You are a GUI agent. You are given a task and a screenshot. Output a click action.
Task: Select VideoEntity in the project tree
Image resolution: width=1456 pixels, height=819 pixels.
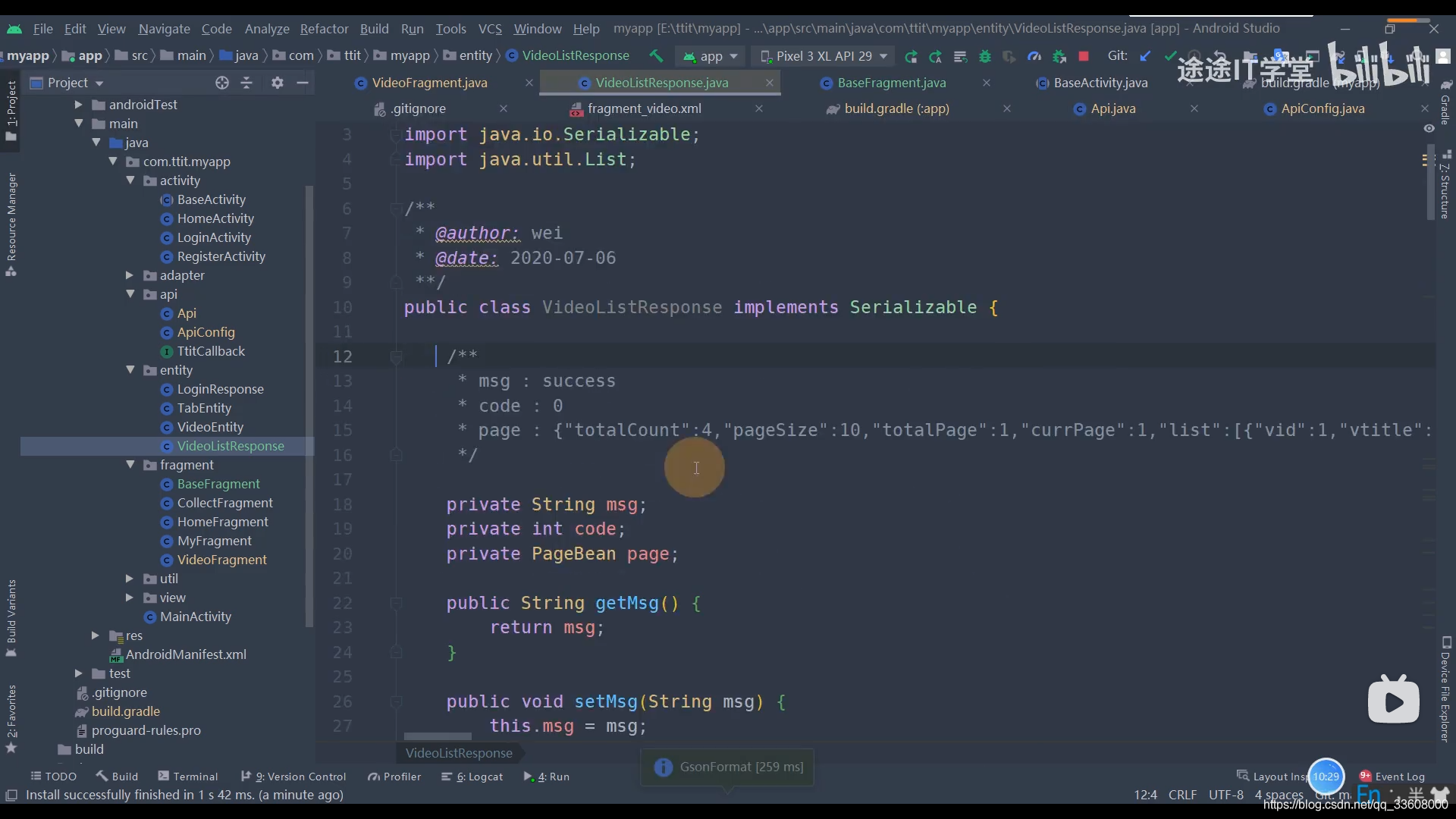pos(210,427)
